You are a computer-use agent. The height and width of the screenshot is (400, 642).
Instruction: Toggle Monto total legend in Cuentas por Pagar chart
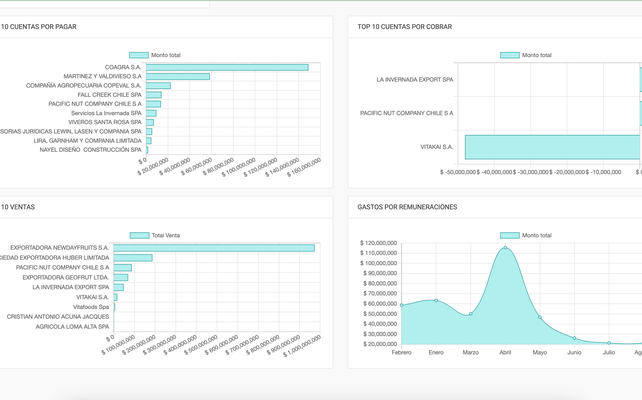pos(138,55)
